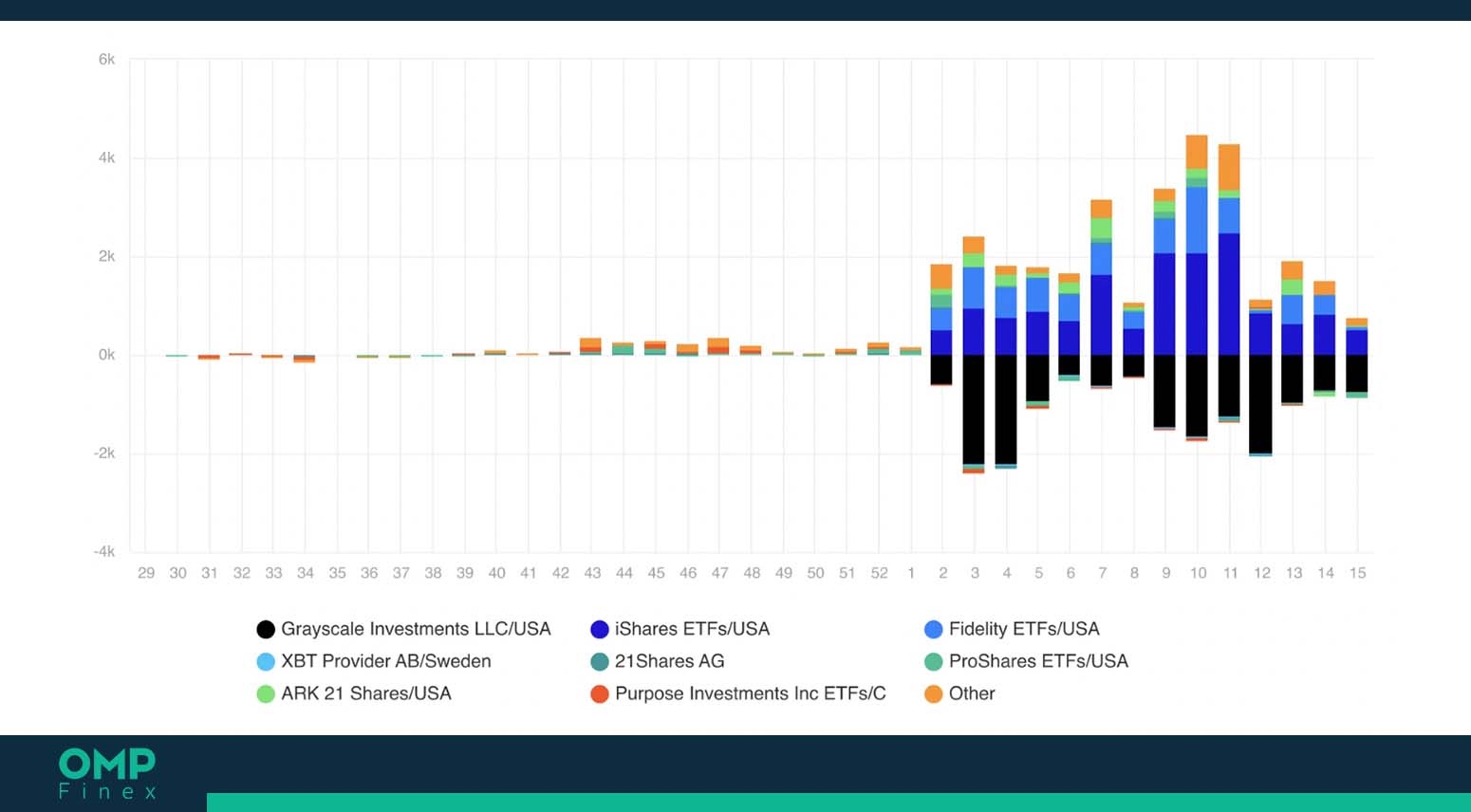Click x-axis week label '1'
Viewport: 1471px width, 812px height.
(x=911, y=573)
